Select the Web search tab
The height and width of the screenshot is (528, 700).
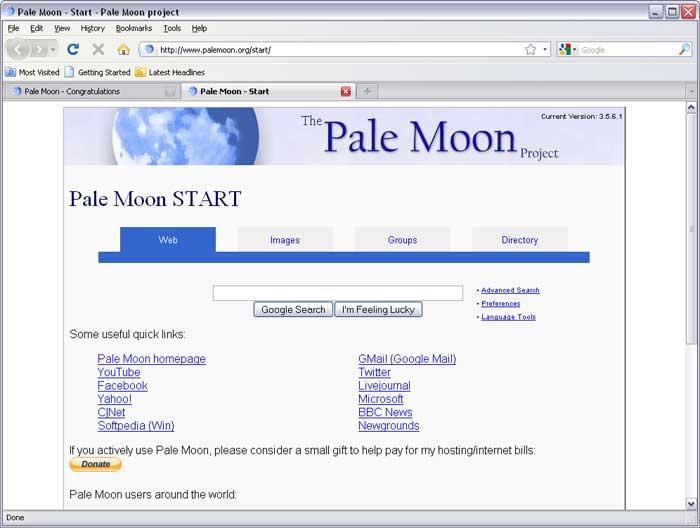coord(168,240)
